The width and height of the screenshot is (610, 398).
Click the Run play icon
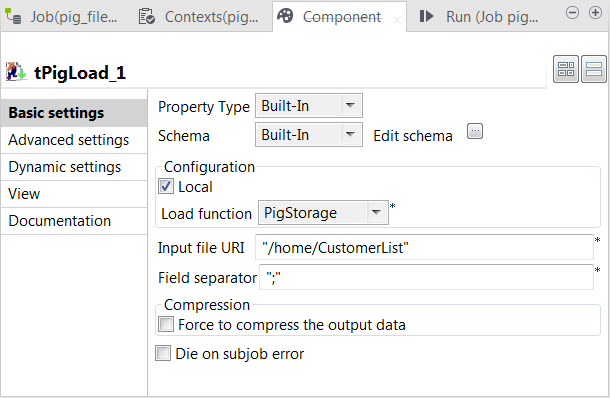[x=426, y=16]
